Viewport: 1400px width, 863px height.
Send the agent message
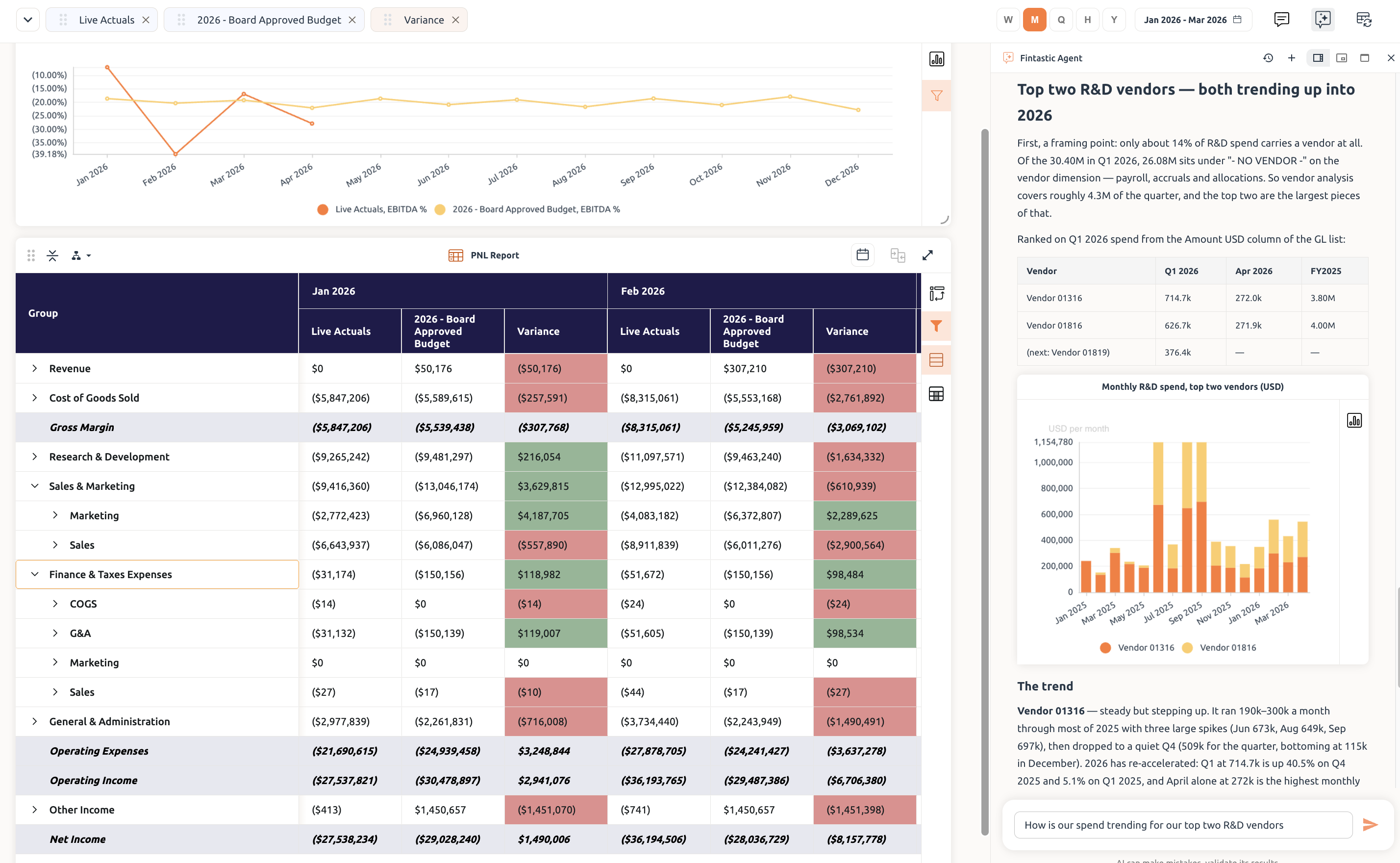pos(1370,825)
